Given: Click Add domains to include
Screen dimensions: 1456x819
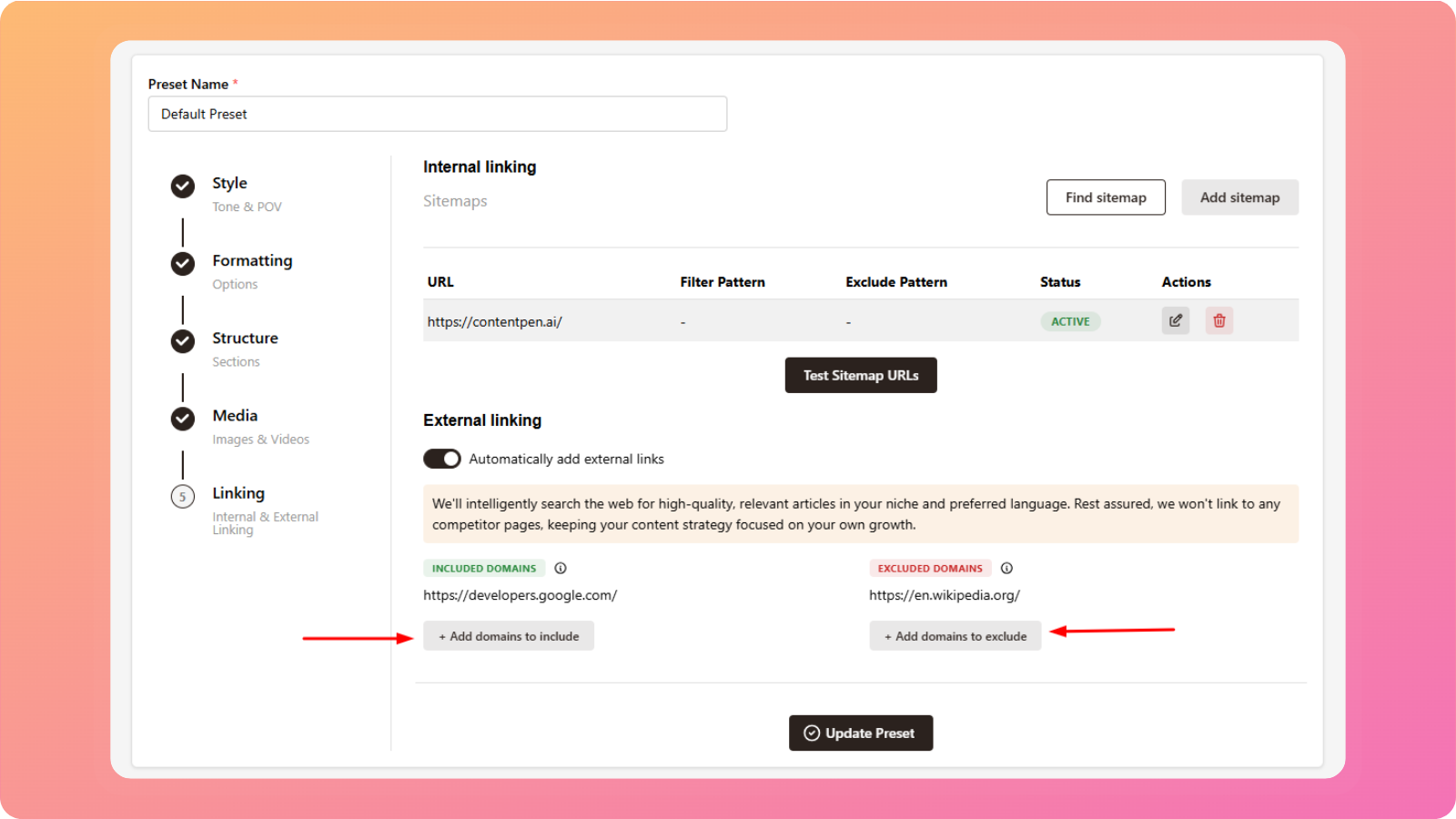Looking at the screenshot, I should (x=509, y=636).
